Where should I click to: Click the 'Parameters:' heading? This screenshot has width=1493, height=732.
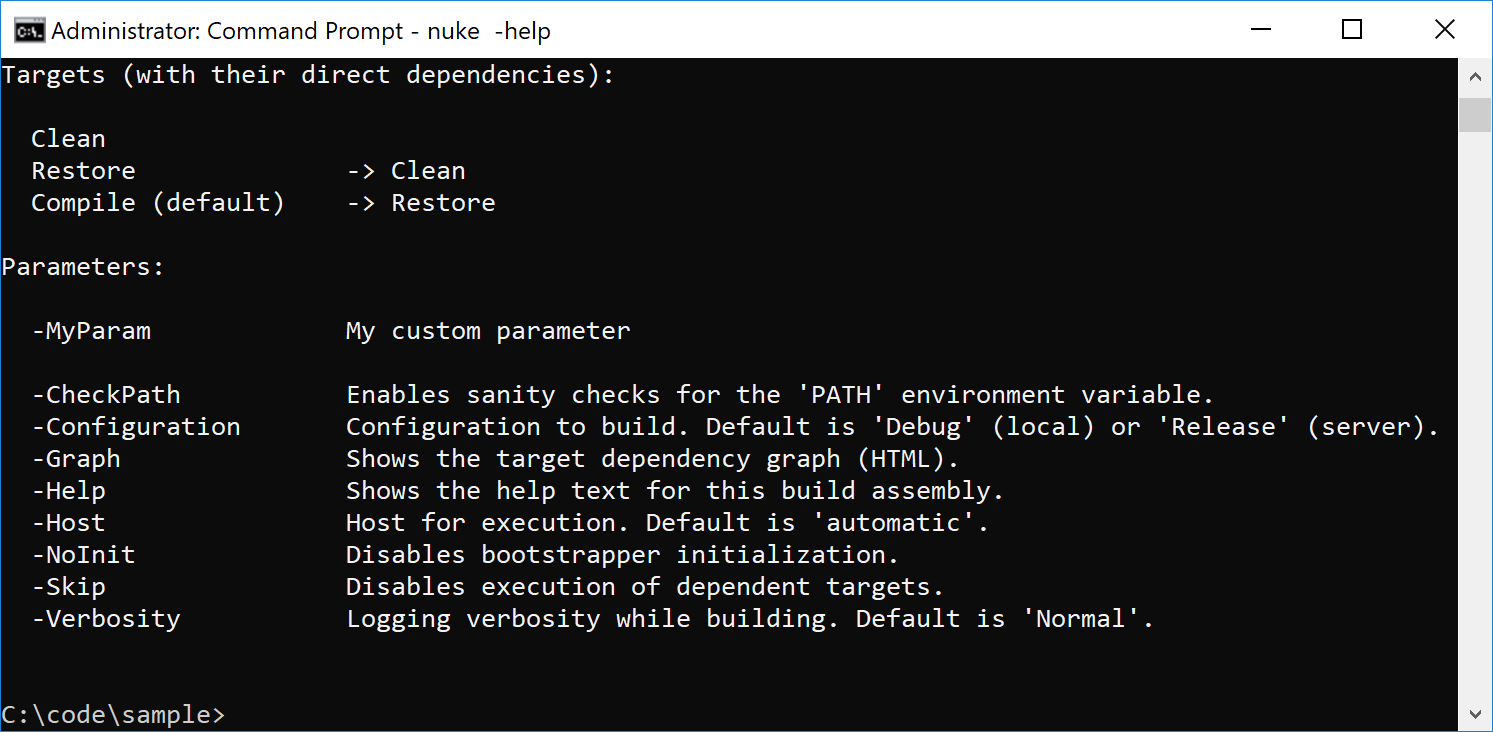(x=83, y=267)
